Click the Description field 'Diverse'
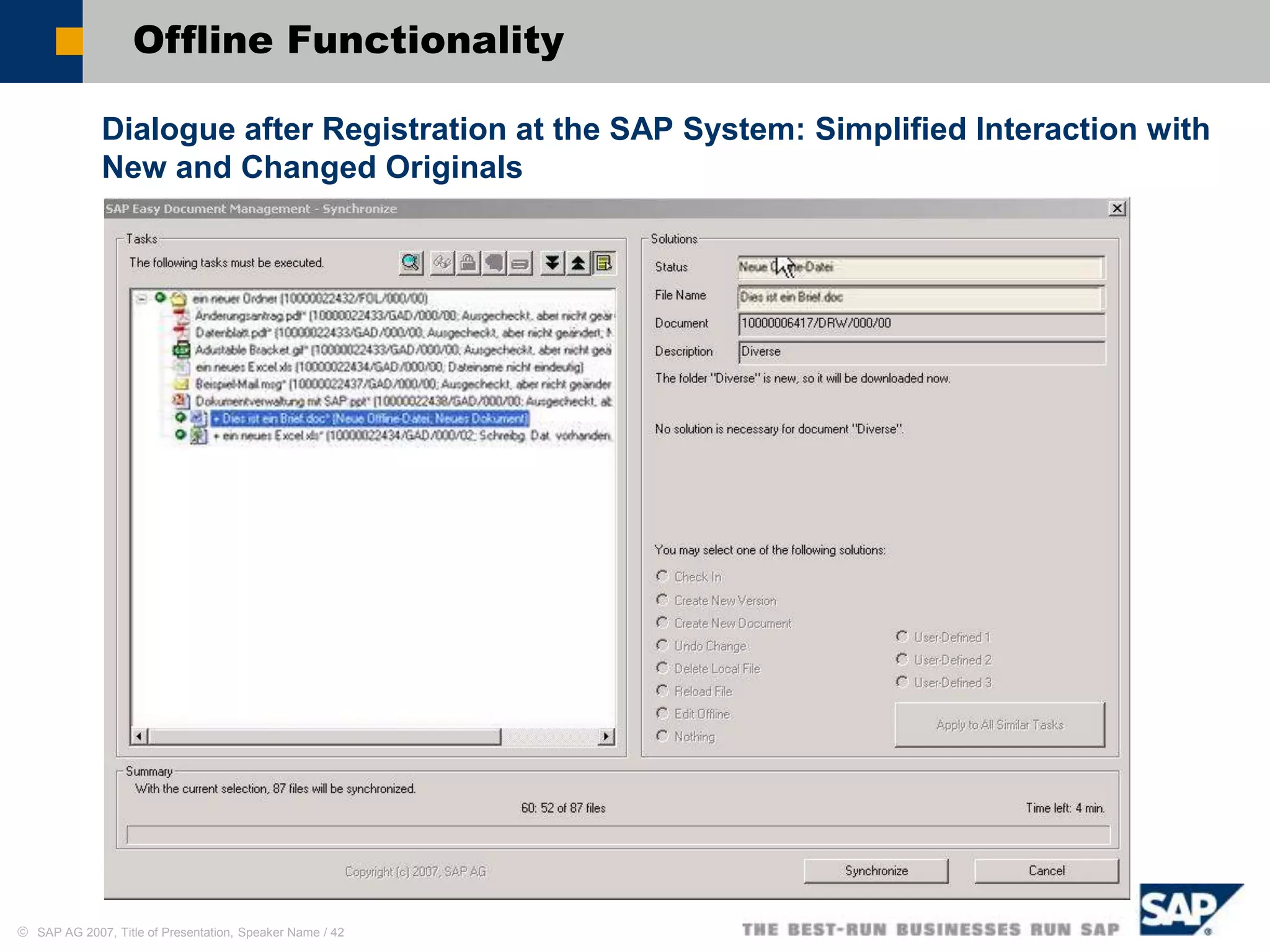The image size is (1270, 952). (921, 352)
